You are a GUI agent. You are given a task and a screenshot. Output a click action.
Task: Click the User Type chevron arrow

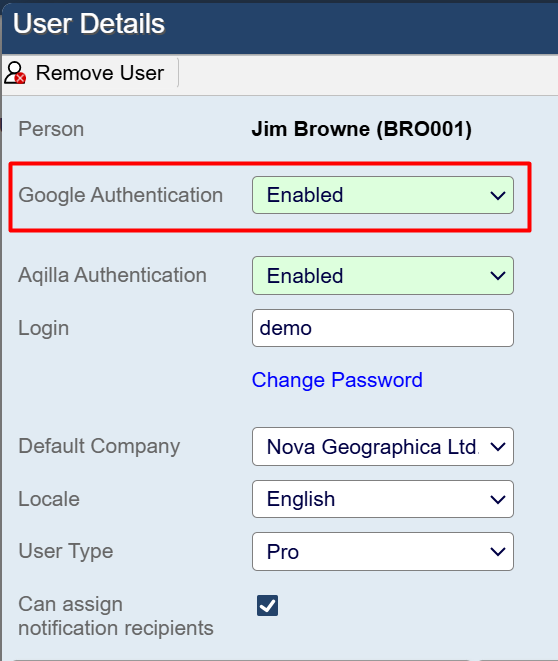[x=498, y=551]
